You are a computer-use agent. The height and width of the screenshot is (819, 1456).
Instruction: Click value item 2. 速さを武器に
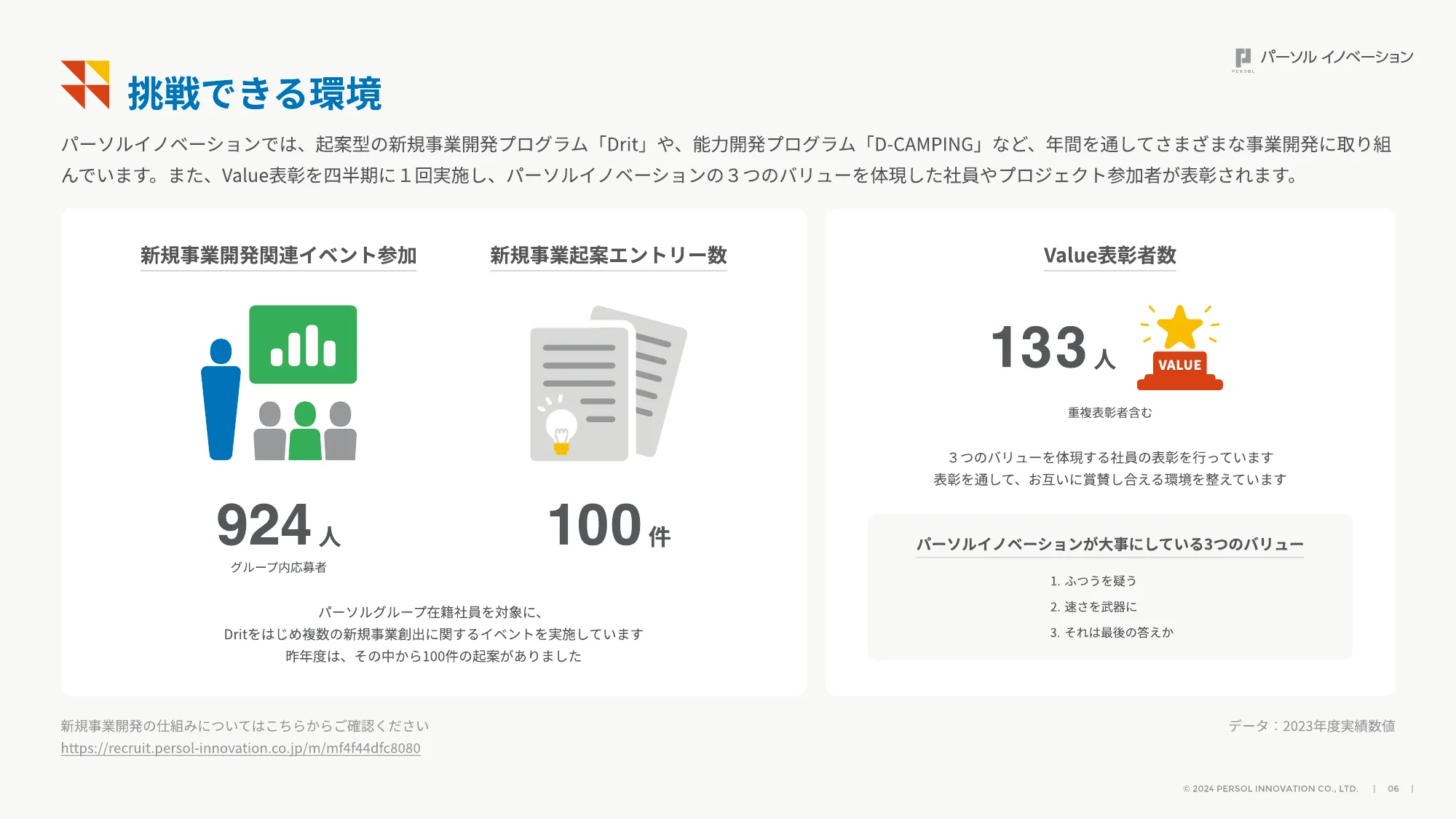pos(1093,606)
